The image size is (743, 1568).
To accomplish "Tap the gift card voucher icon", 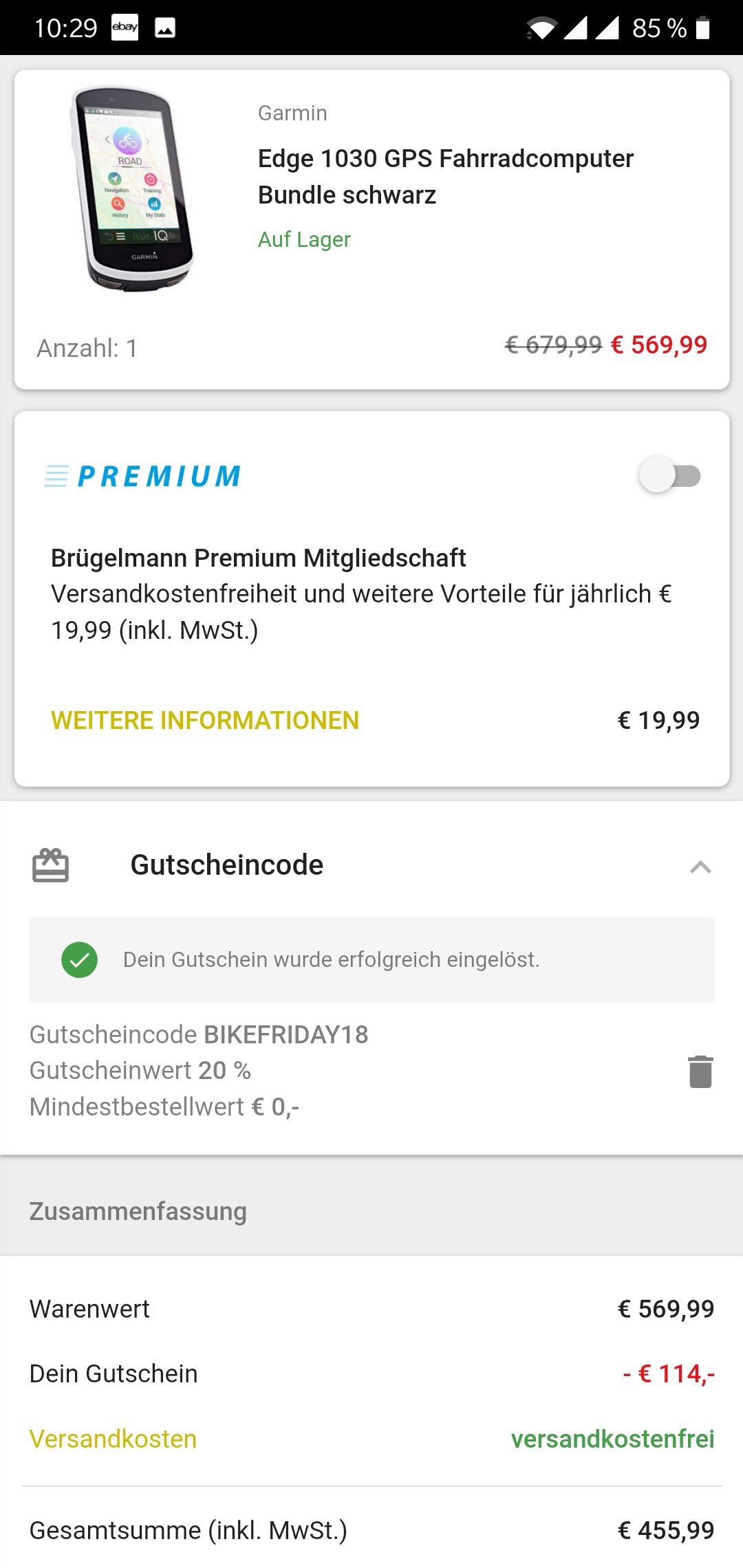I will coord(50,865).
